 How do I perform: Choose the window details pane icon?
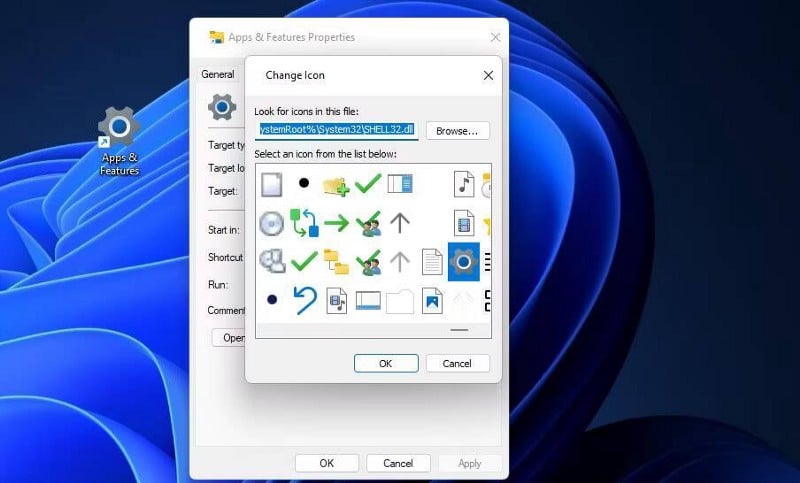pyautogui.click(x=399, y=184)
